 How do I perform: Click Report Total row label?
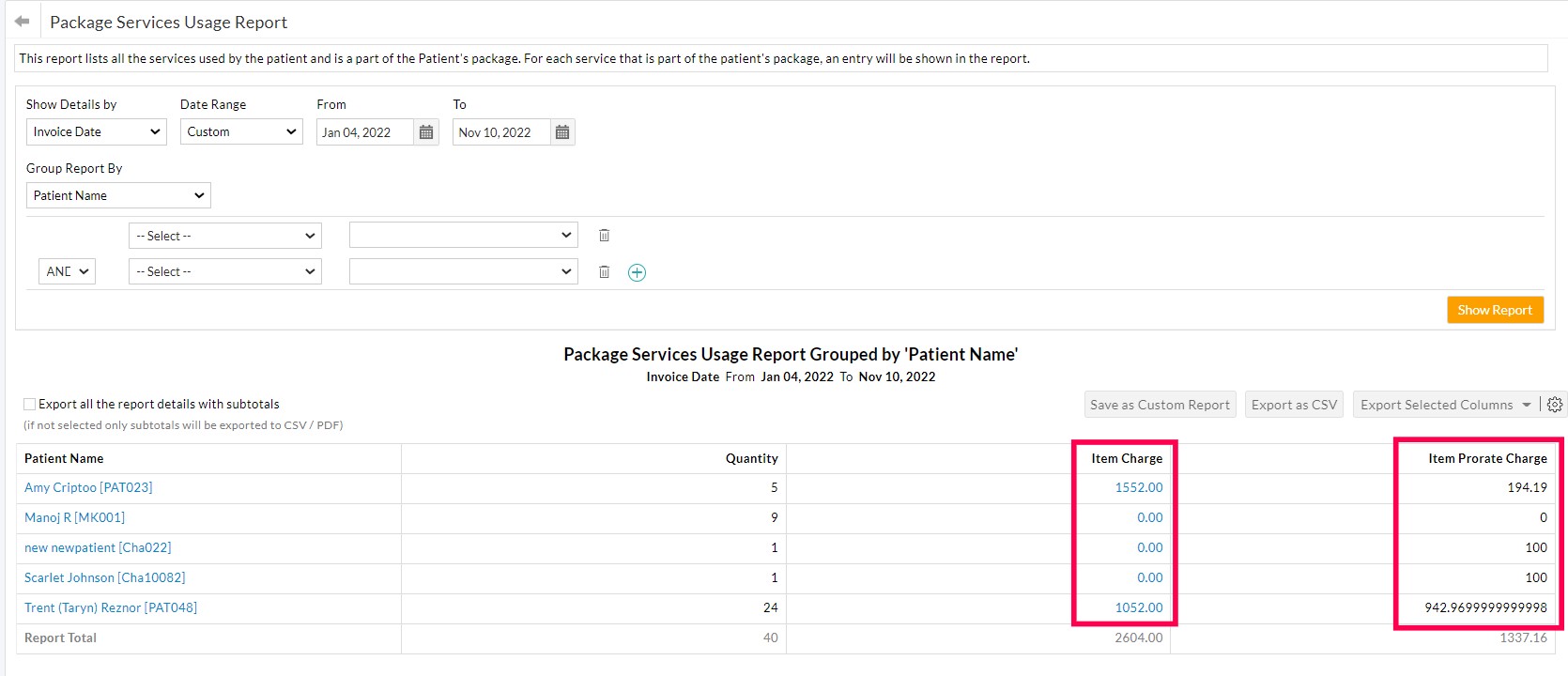pyautogui.click(x=60, y=638)
